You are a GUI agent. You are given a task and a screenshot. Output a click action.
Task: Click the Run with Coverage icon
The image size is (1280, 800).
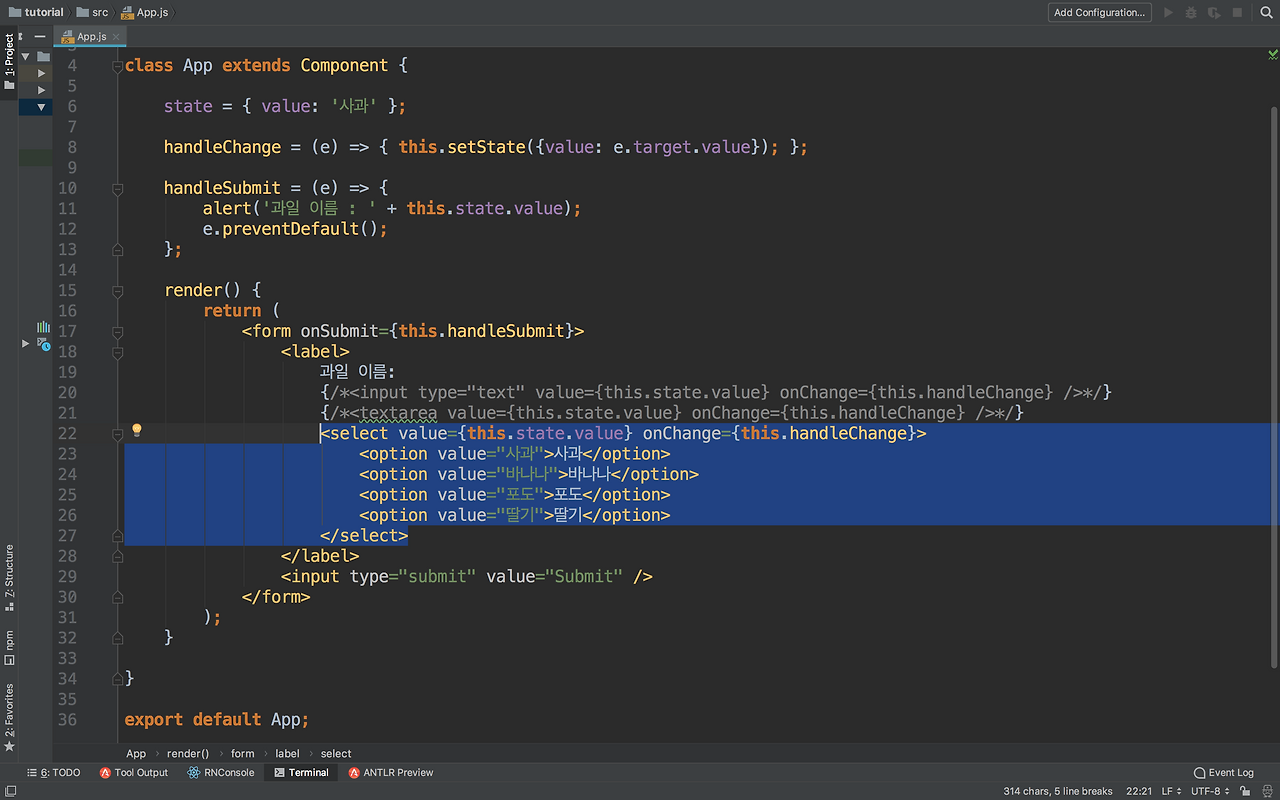[x=1214, y=13]
